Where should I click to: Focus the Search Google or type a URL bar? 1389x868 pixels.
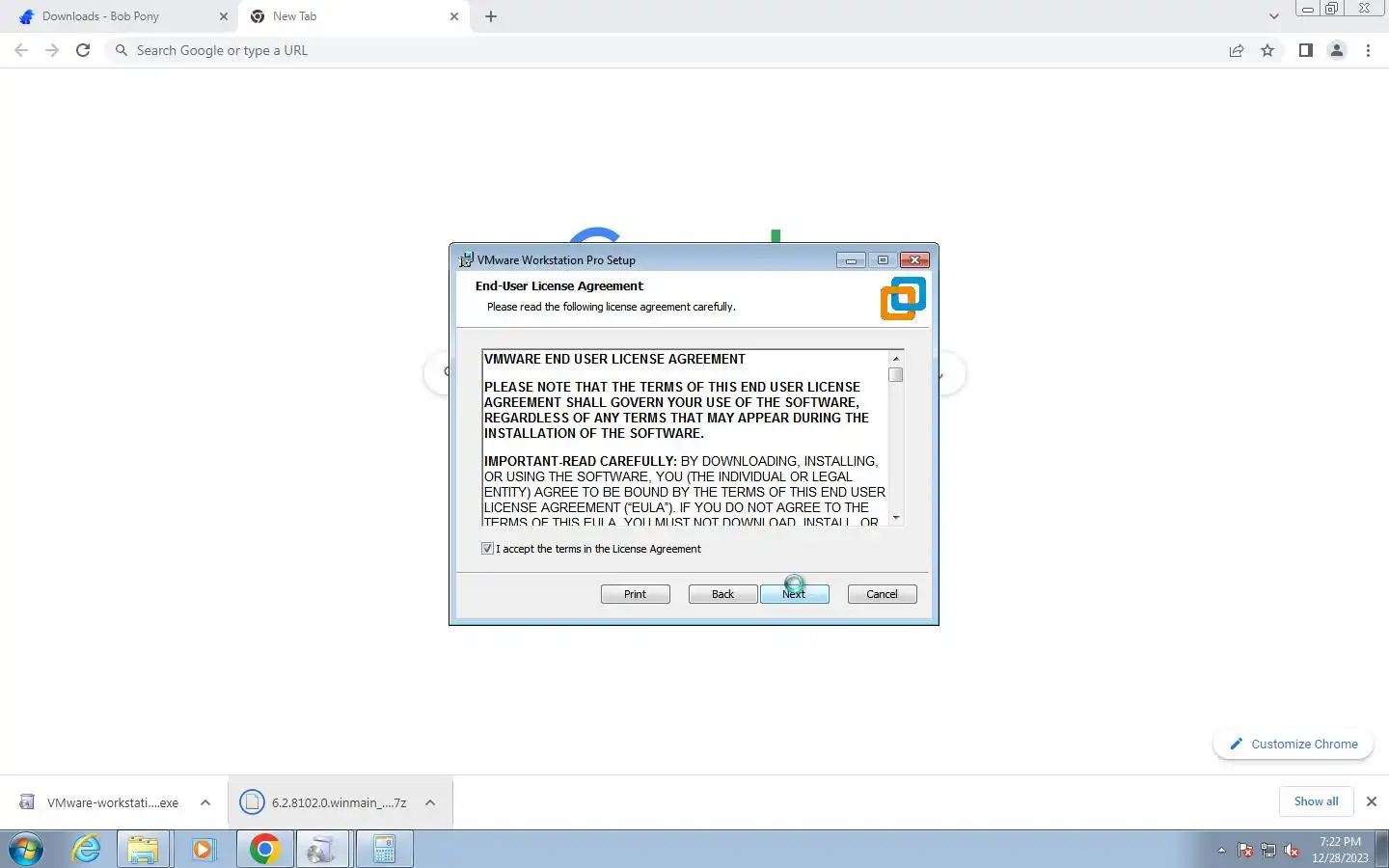[x=666, y=50]
